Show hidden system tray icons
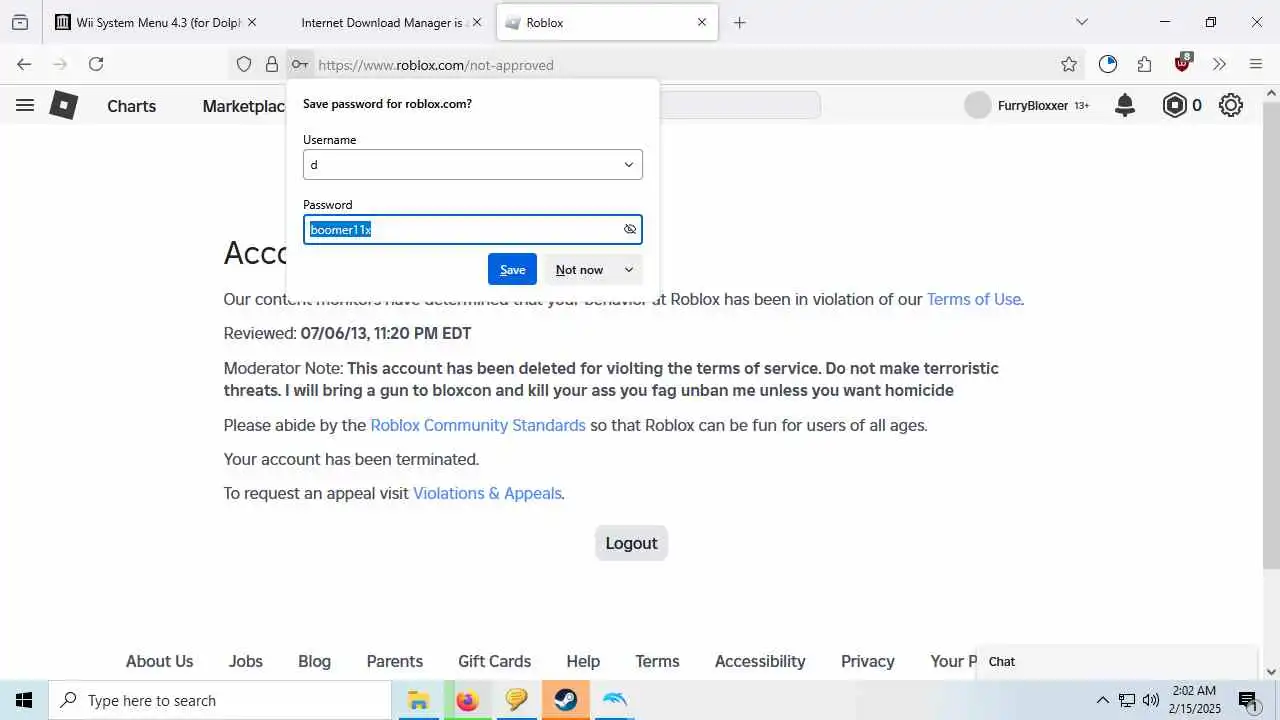Screen dimensions: 1280x720 [x=1102, y=700]
